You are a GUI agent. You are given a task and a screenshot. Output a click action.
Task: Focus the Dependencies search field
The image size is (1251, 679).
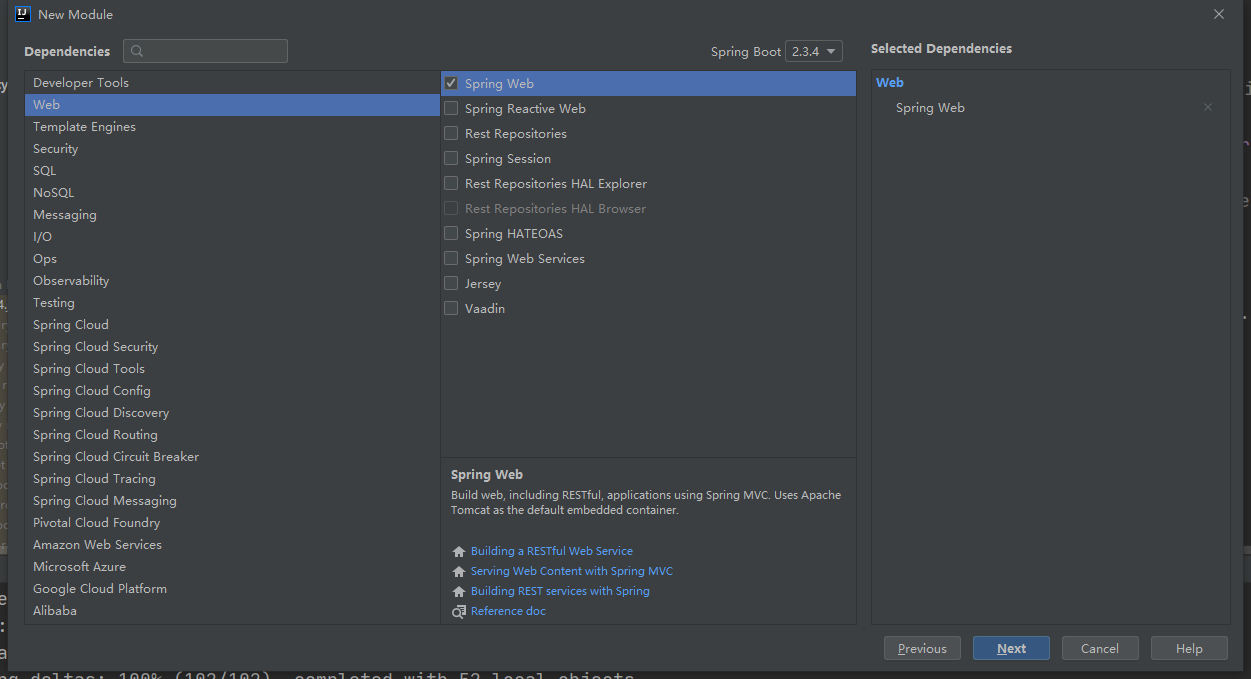pos(205,51)
